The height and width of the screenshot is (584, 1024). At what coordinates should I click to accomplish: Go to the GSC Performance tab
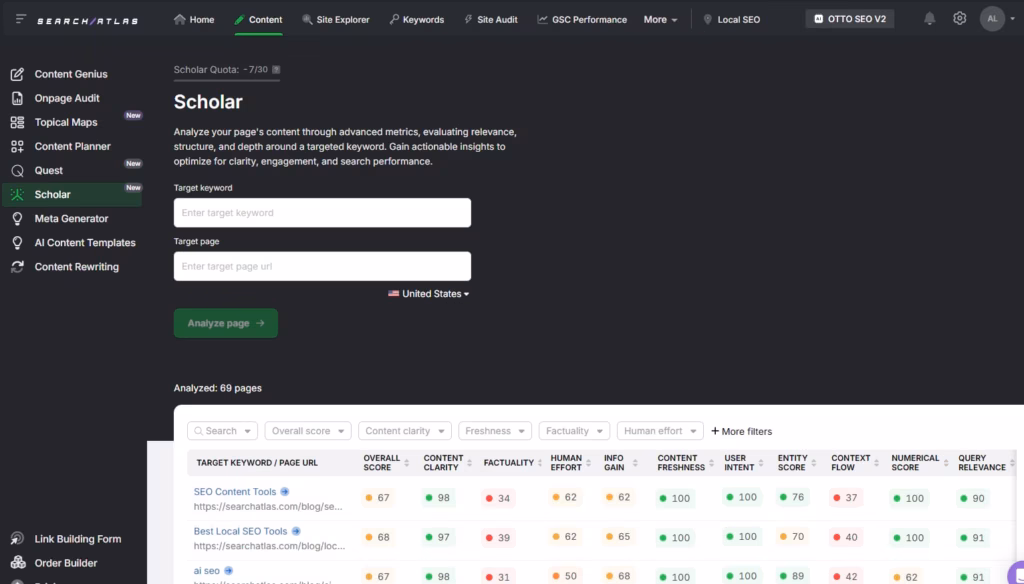click(x=582, y=19)
